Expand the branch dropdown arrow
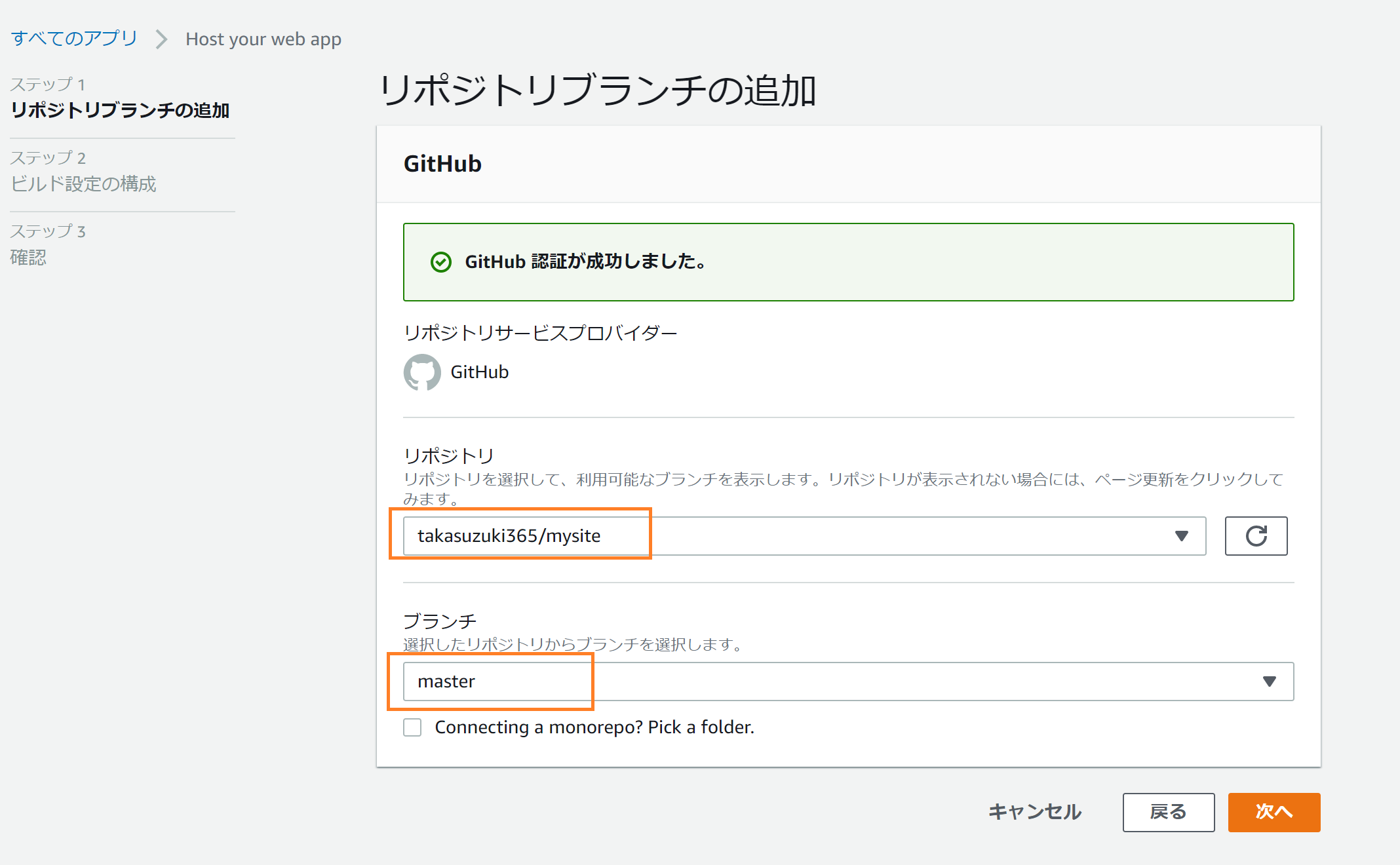The image size is (1400, 865). 1270,682
